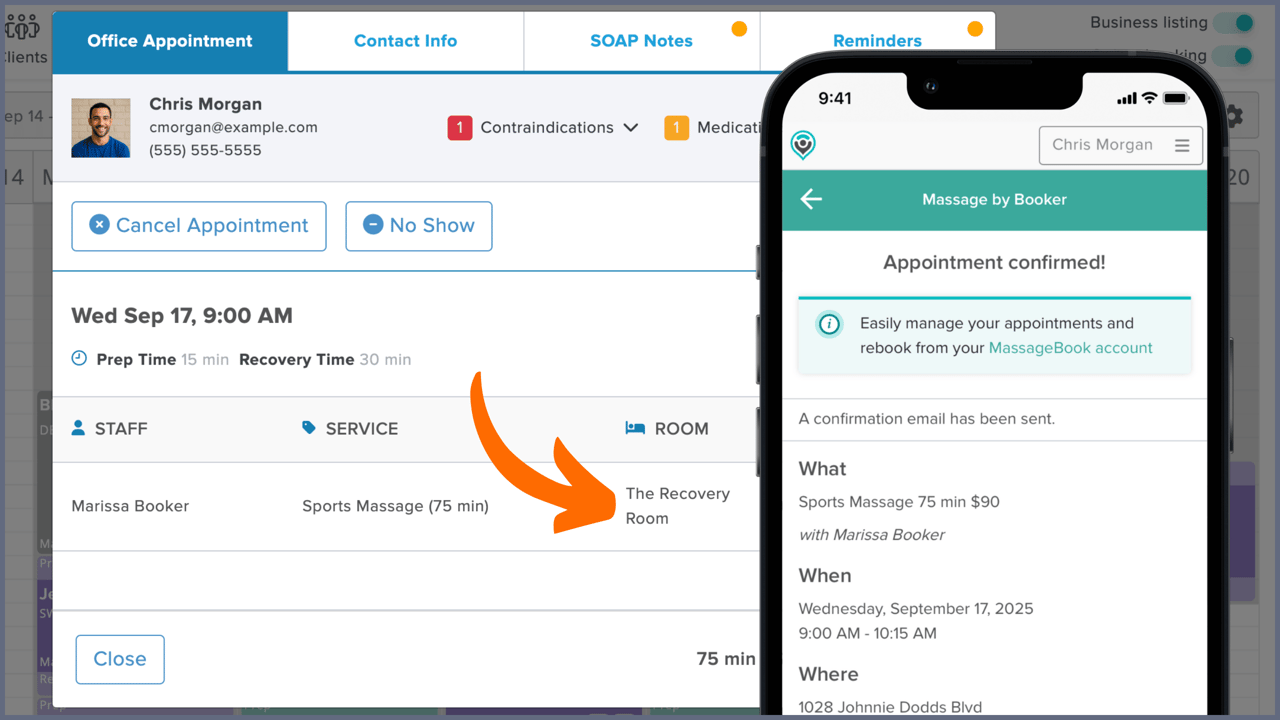Switch to the Contact Info tab
Screen dimensions: 1280x720
coord(405,41)
